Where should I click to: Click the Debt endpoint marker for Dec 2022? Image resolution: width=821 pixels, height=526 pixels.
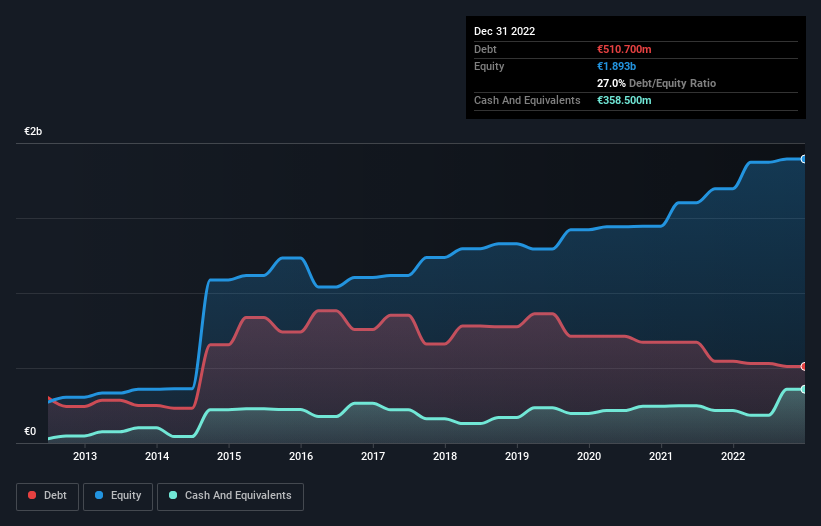(804, 366)
